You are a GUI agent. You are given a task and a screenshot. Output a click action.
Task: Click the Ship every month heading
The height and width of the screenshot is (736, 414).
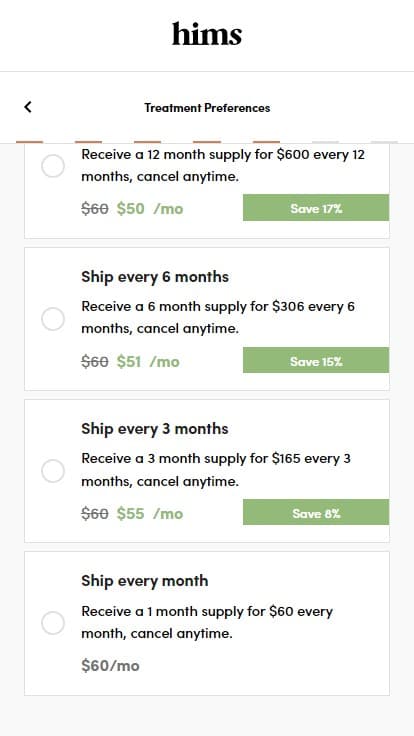tap(145, 581)
